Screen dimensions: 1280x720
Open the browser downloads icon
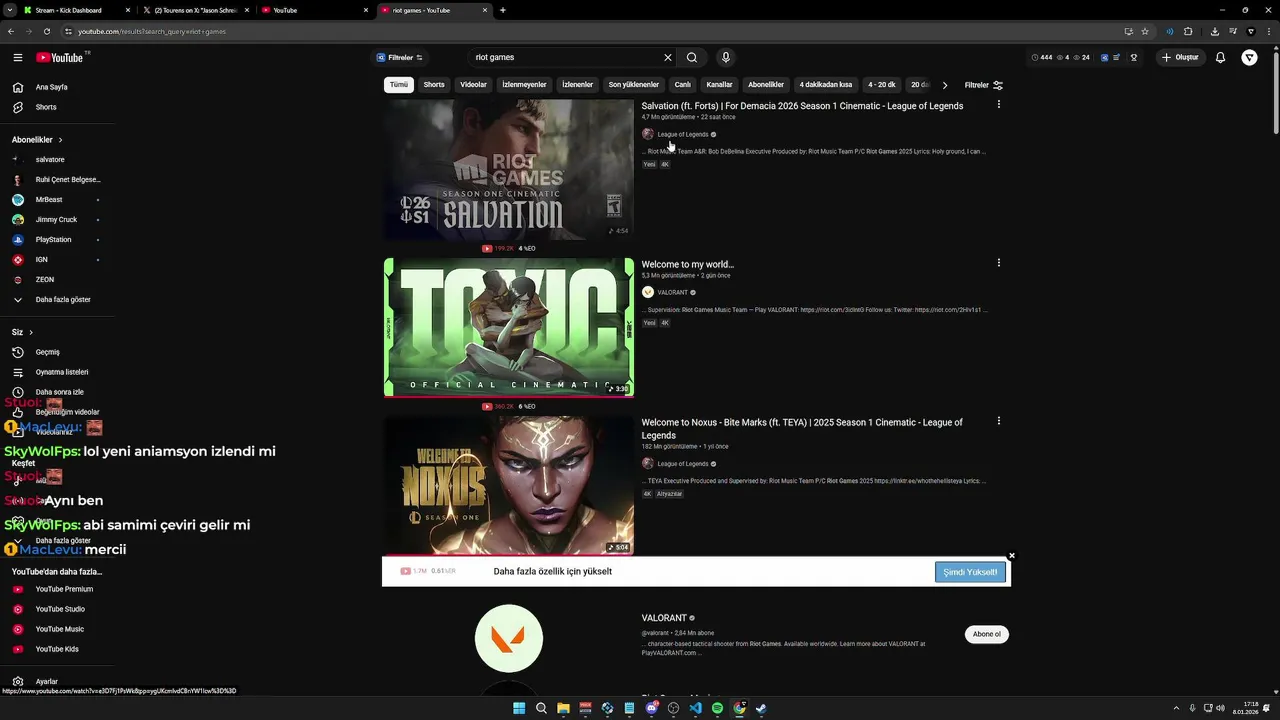[x=1214, y=31]
